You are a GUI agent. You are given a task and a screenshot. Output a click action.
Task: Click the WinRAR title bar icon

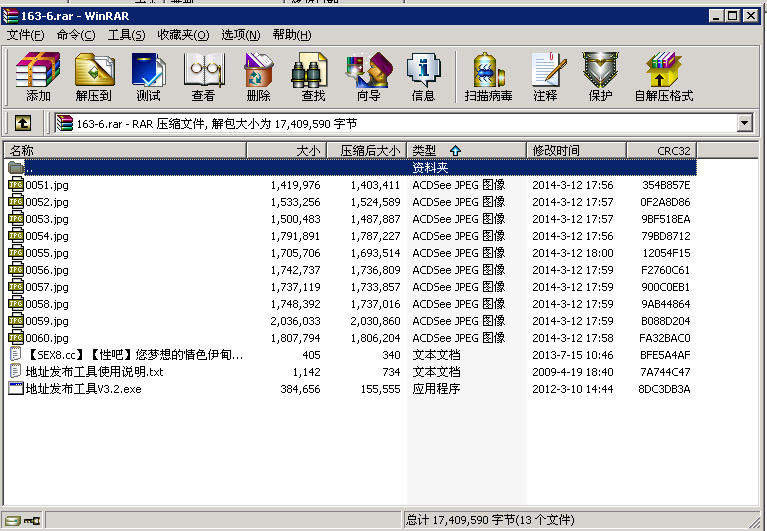point(10,16)
